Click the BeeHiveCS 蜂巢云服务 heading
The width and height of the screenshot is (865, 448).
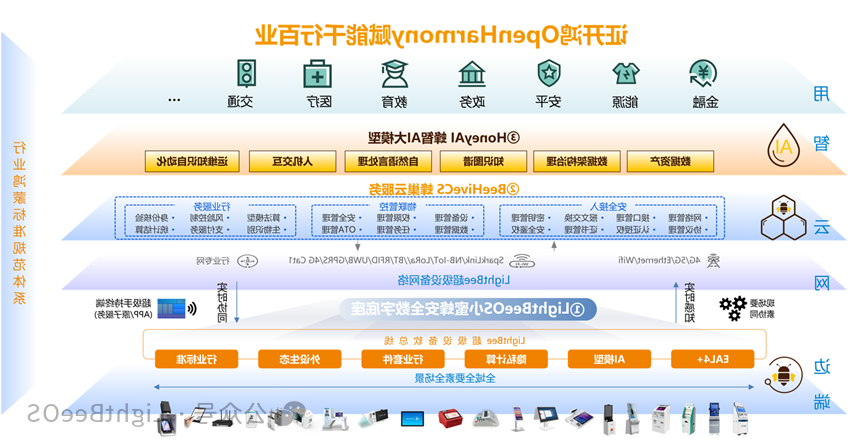444,189
